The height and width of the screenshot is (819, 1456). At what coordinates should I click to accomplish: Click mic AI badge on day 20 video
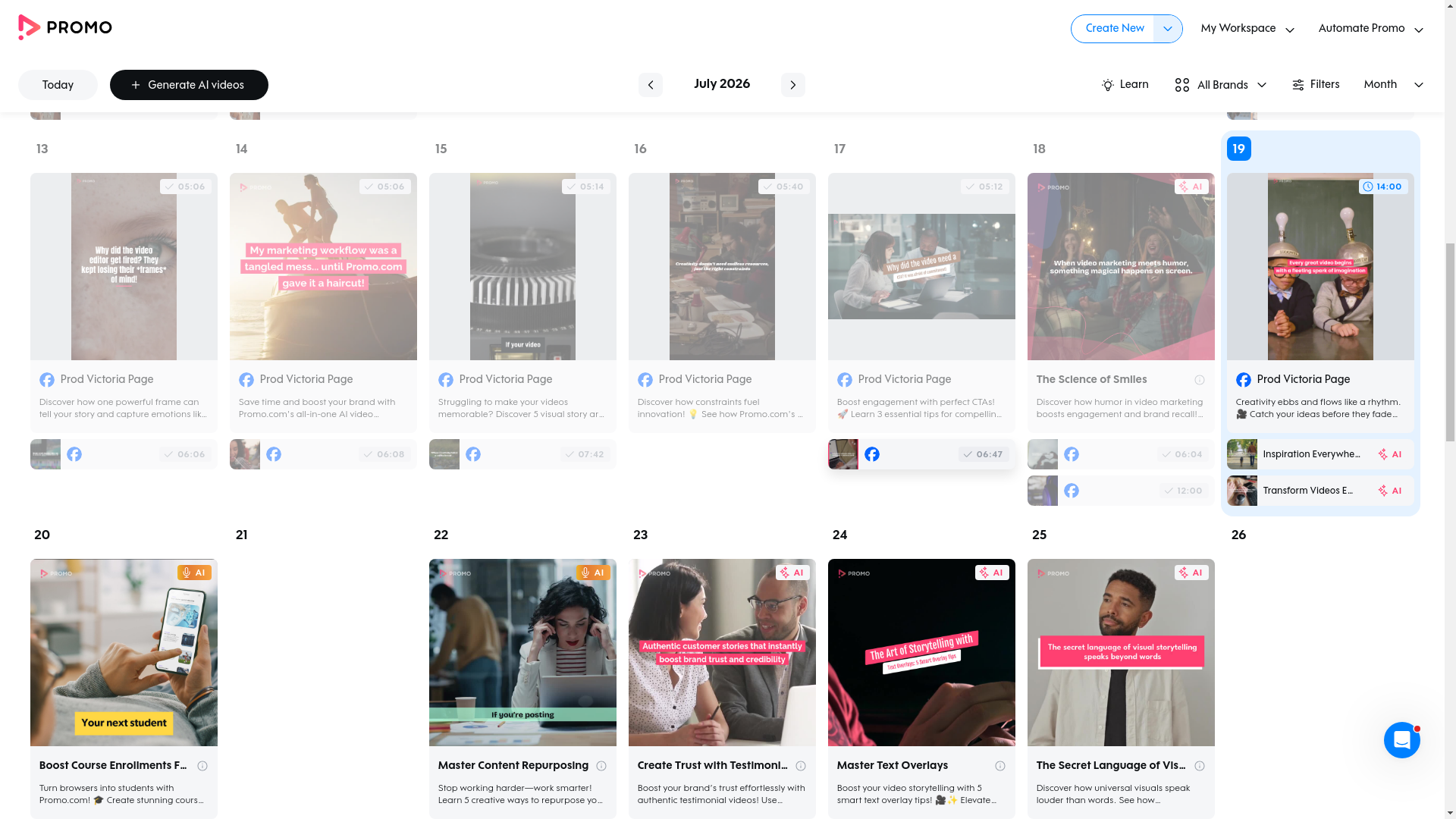click(194, 573)
